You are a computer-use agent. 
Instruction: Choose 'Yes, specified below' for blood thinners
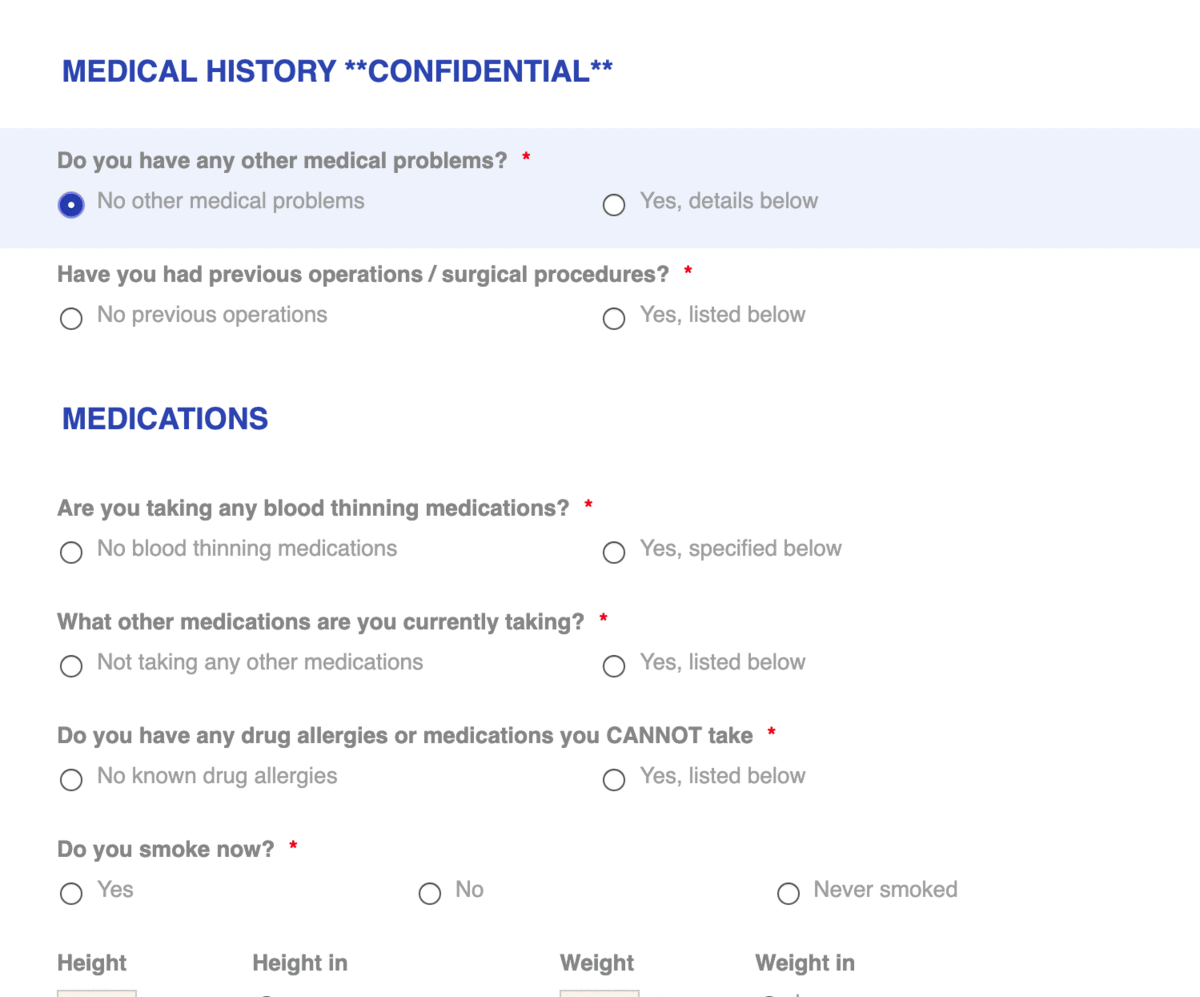pyautogui.click(x=613, y=552)
